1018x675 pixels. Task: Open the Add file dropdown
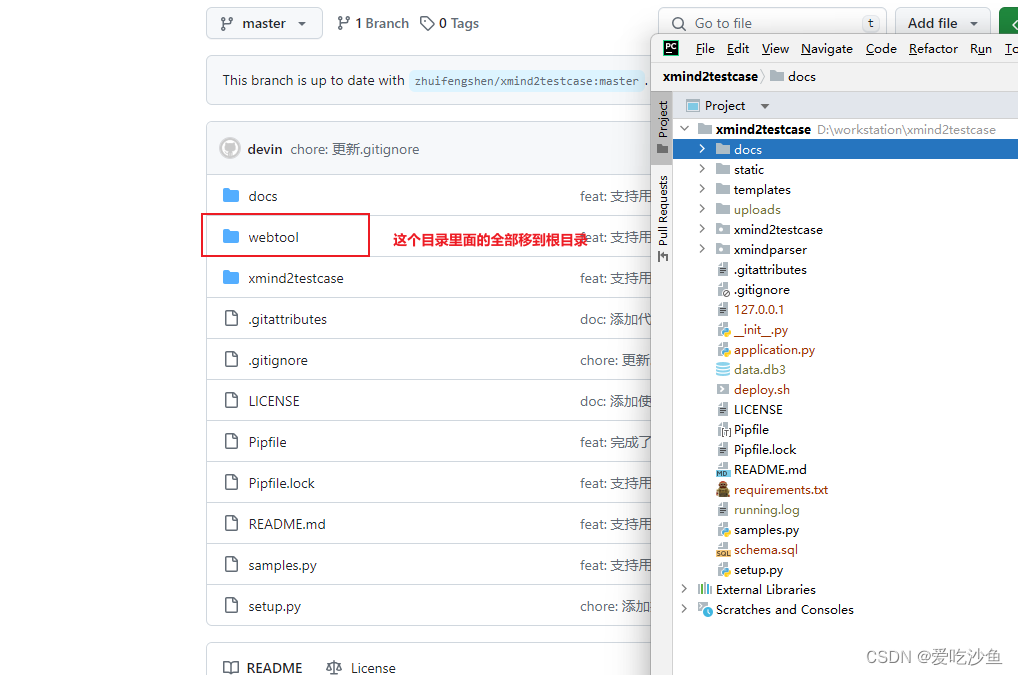tap(942, 23)
